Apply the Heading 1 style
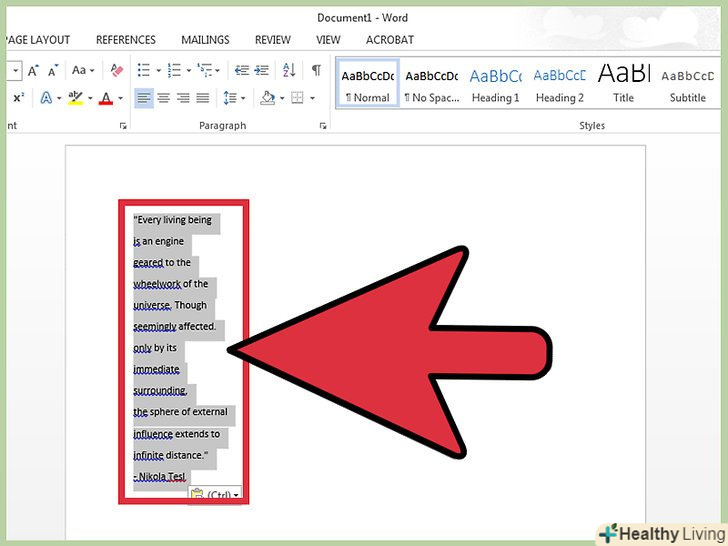The height and width of the screenshot is (546, 728). pyautogui.click(x=496, y=83)
